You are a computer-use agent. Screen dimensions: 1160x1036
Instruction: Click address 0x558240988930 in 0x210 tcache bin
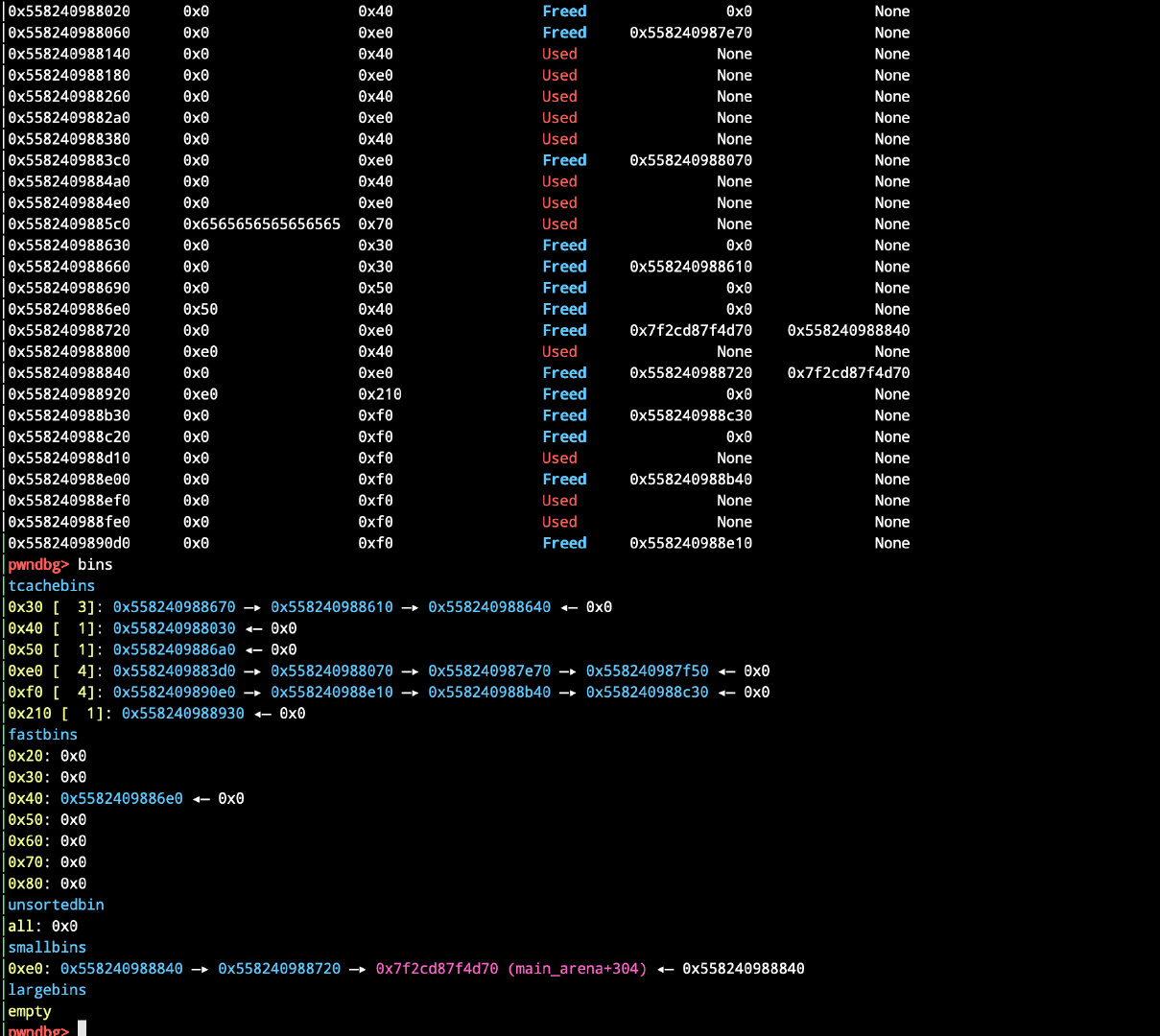[183, 714]
